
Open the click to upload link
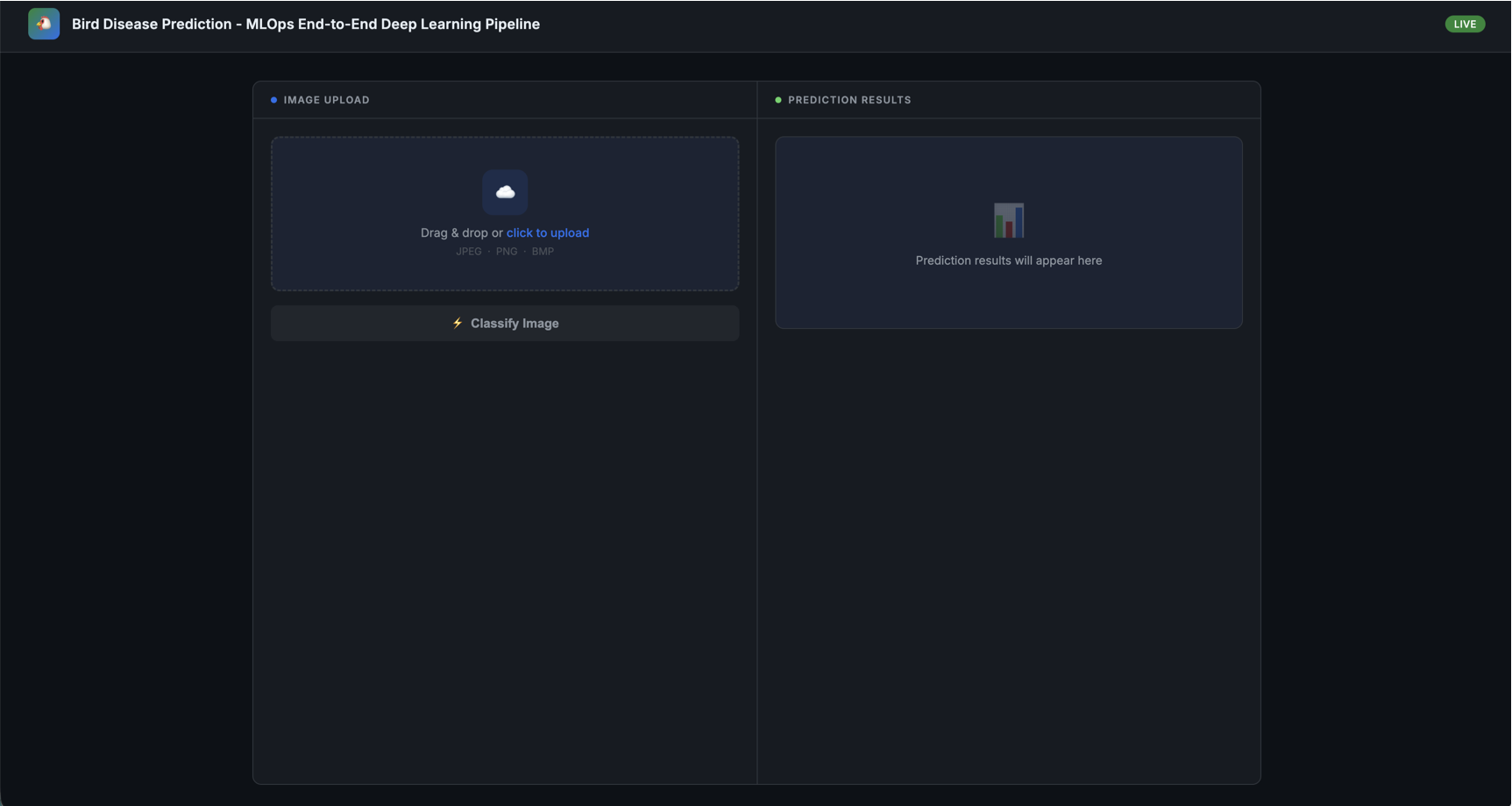(x=548, y=232)
